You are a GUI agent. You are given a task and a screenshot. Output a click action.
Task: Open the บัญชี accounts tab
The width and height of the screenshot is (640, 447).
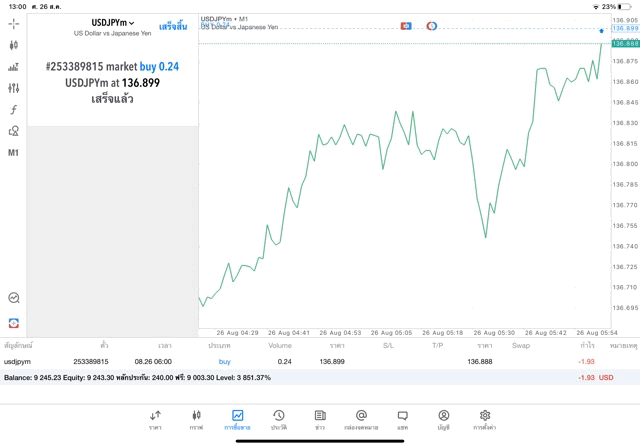tap(444, 420)
